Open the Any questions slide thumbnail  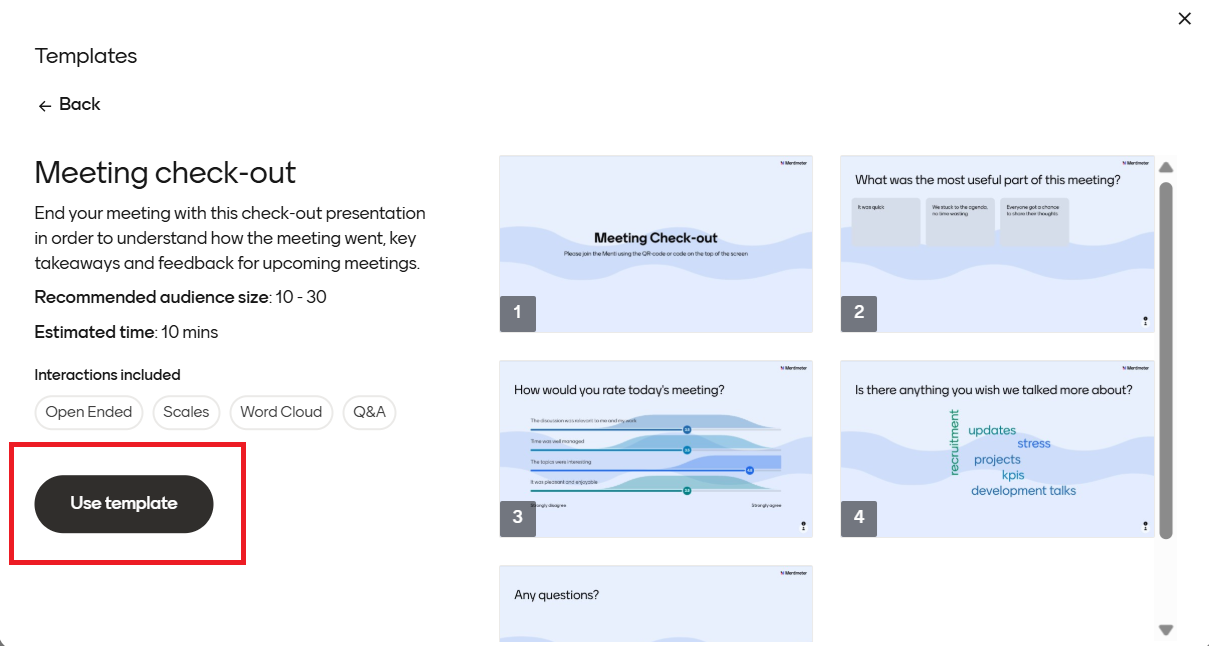point(656,603)
